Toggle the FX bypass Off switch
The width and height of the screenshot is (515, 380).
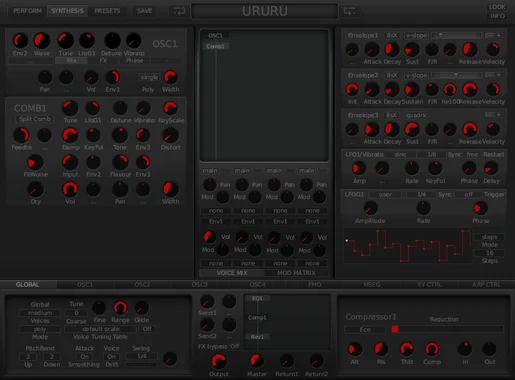(235, 347)
